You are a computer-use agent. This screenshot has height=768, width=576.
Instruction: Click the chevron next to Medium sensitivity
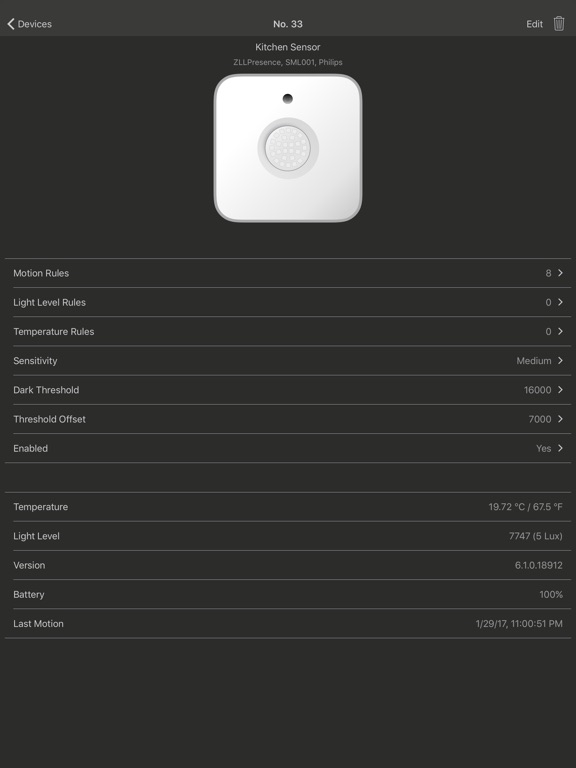pos(560,361)
